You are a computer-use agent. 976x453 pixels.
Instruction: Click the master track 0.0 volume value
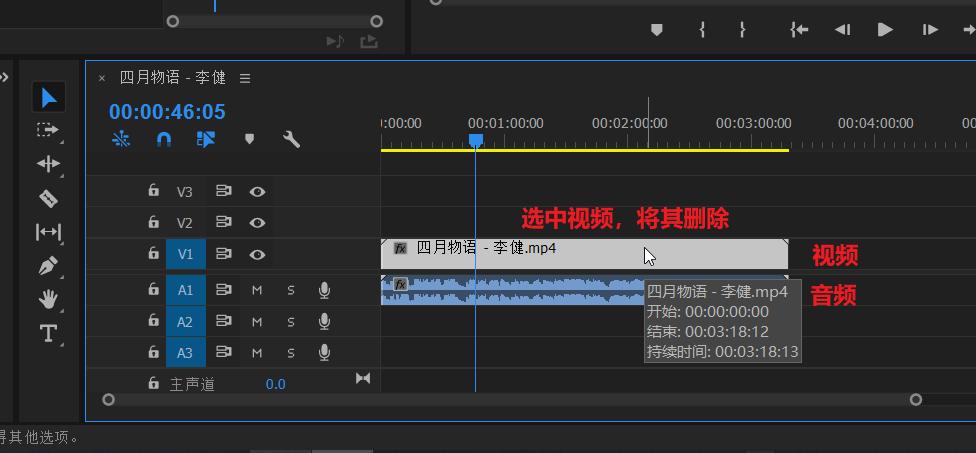275,385
